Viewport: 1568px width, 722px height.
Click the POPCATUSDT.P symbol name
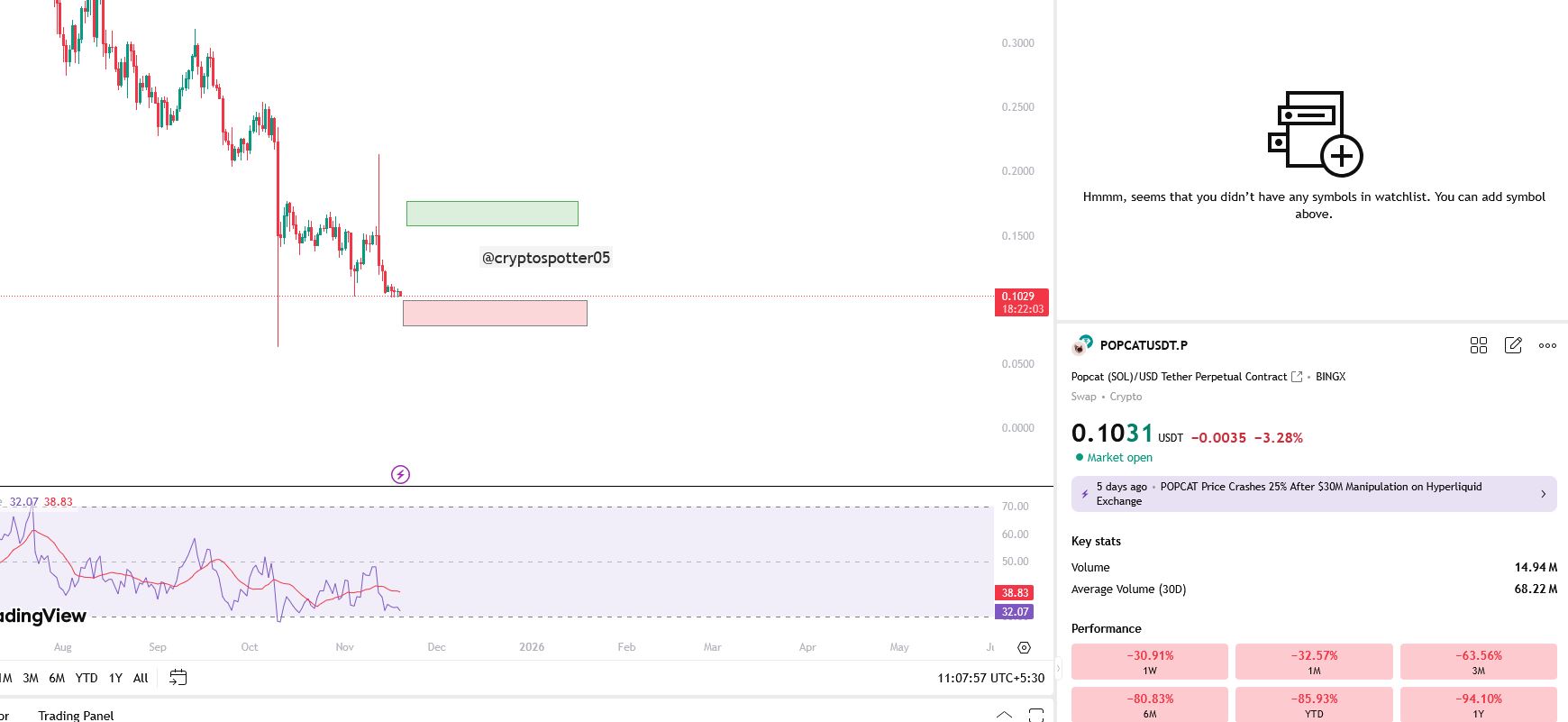coord(1144,345)
